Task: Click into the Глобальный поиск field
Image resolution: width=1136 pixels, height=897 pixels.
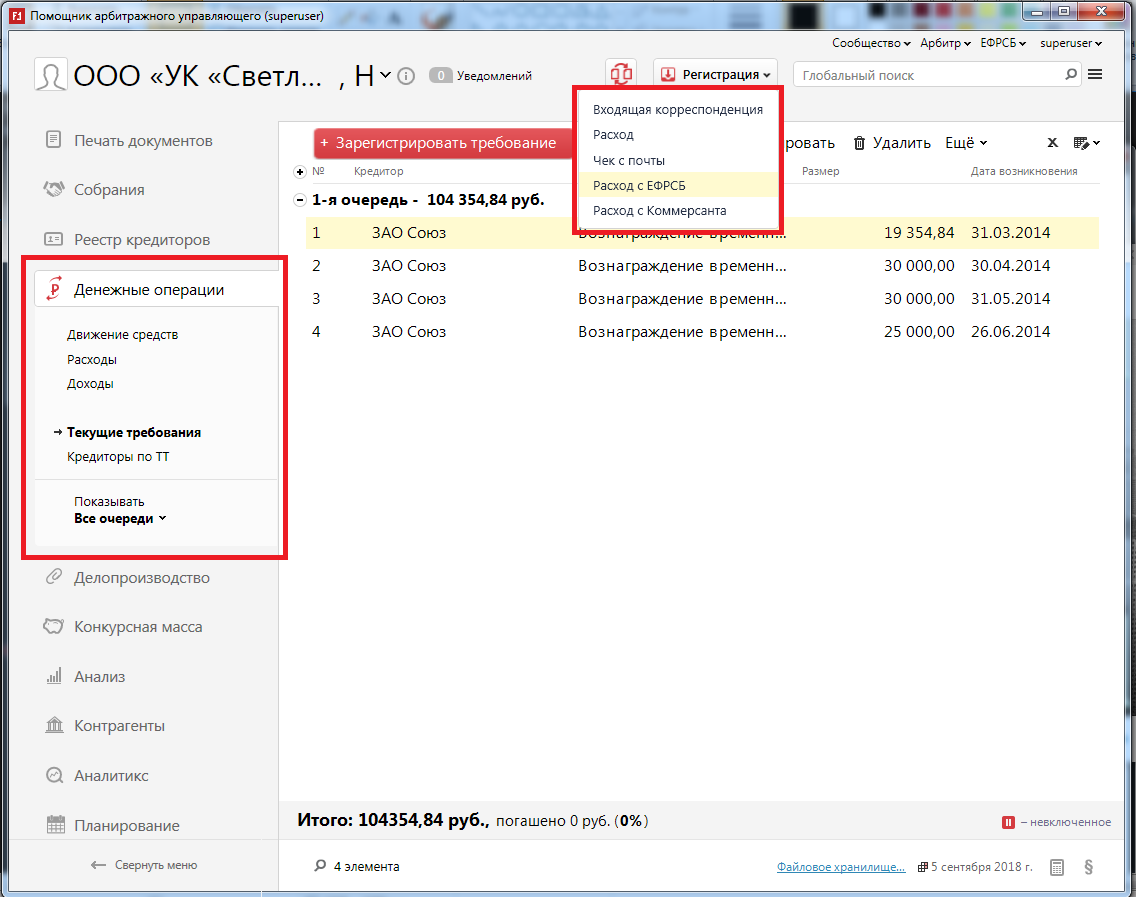Action: coord(930,75)
